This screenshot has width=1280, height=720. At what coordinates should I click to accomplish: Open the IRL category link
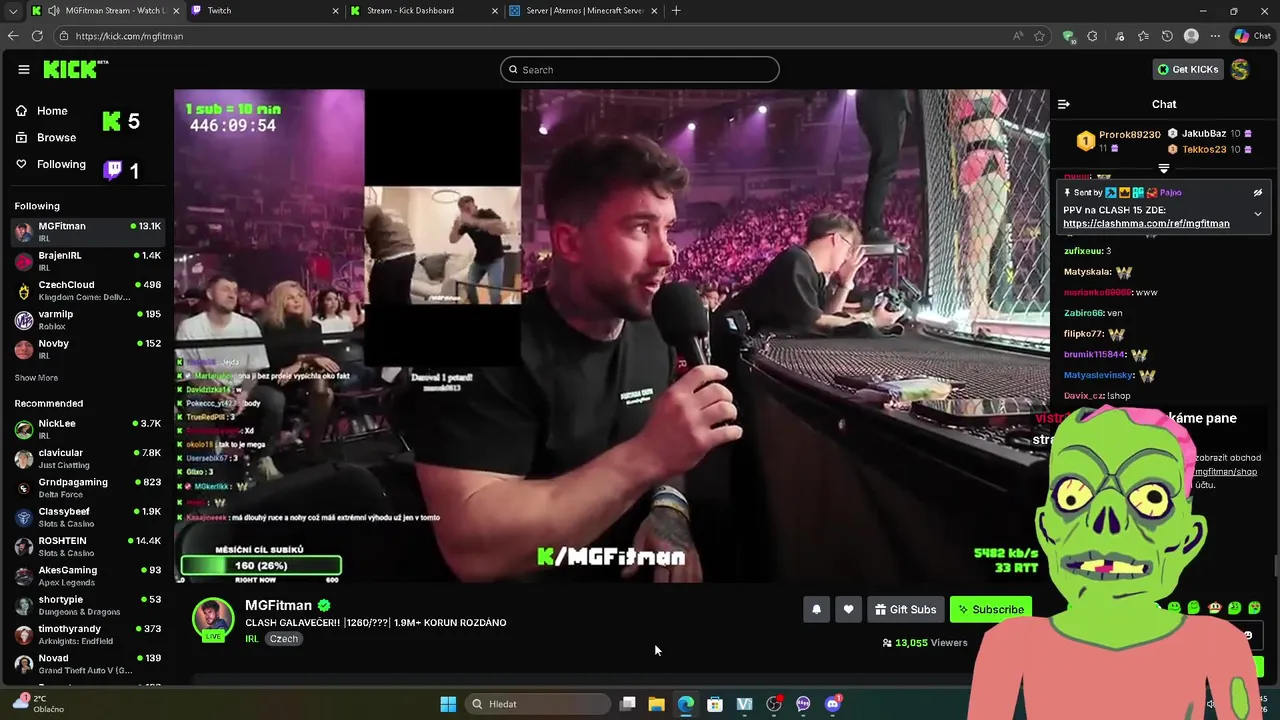coord(252,639)
